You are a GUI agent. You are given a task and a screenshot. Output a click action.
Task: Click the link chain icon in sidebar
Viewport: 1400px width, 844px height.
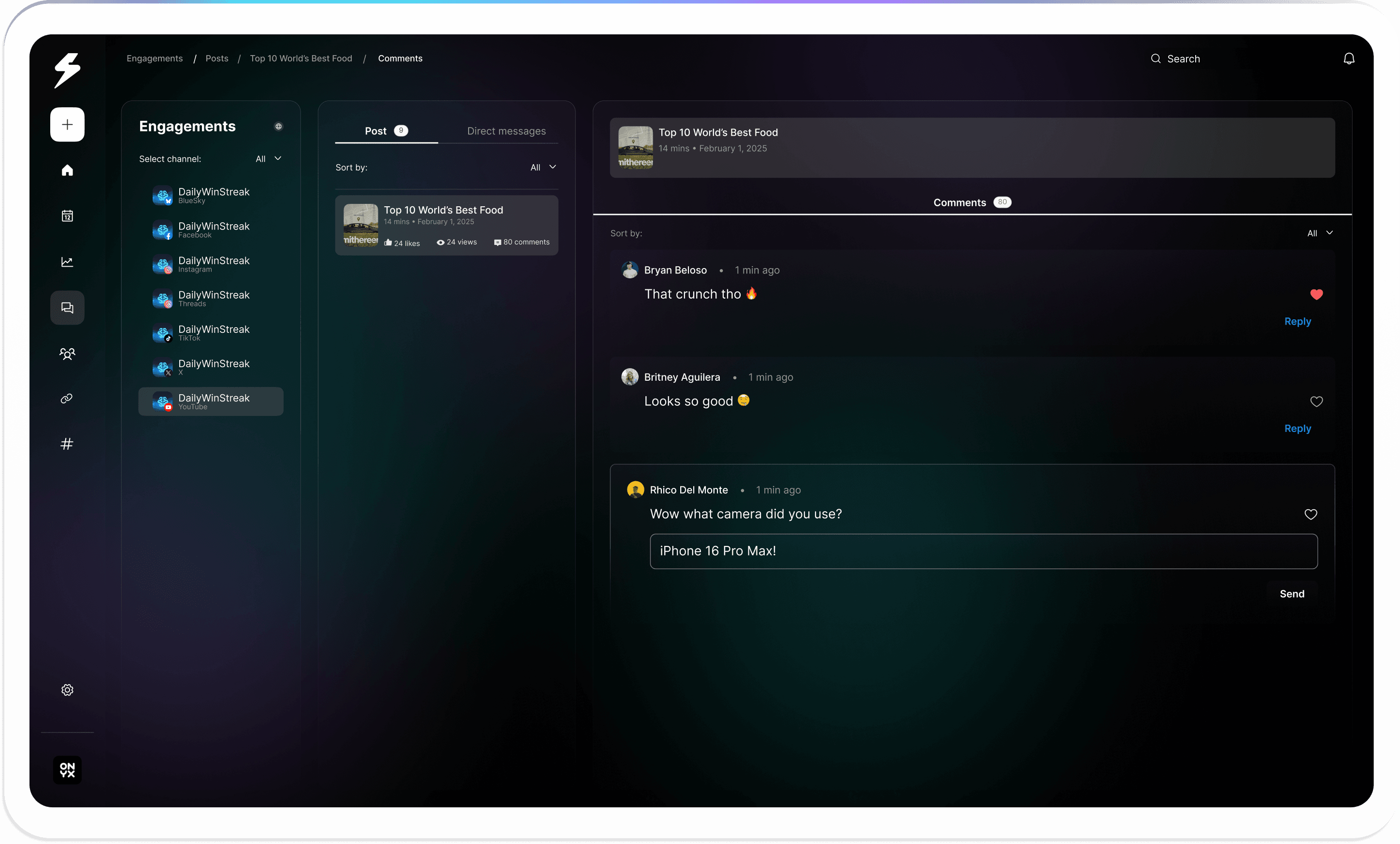67,399
